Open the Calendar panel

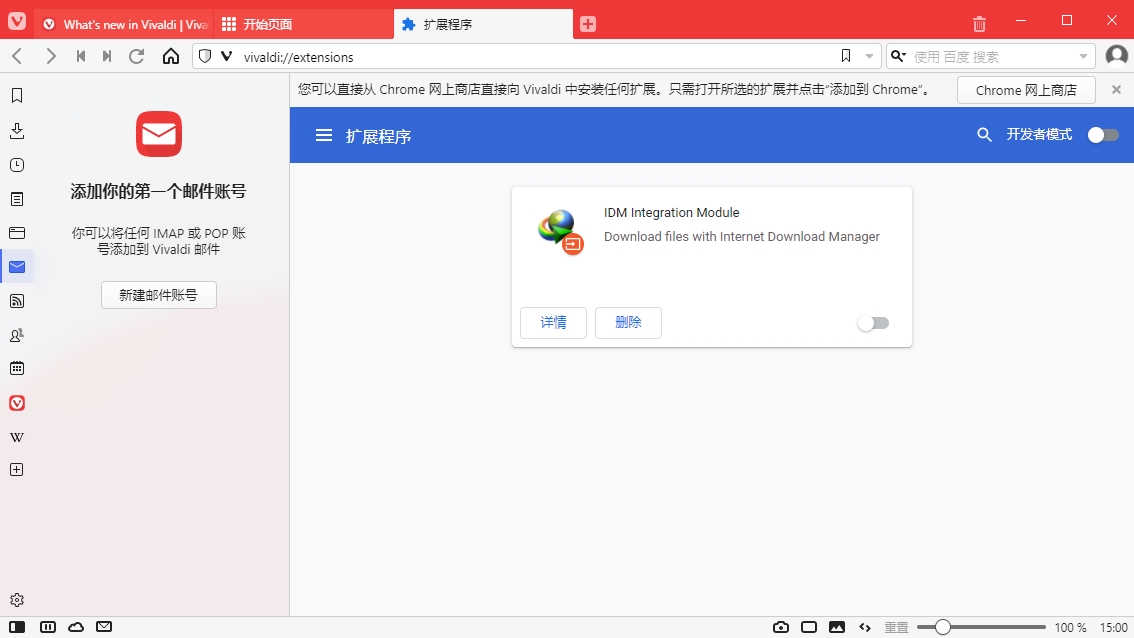pyautogui.click(x=16, y=368)
